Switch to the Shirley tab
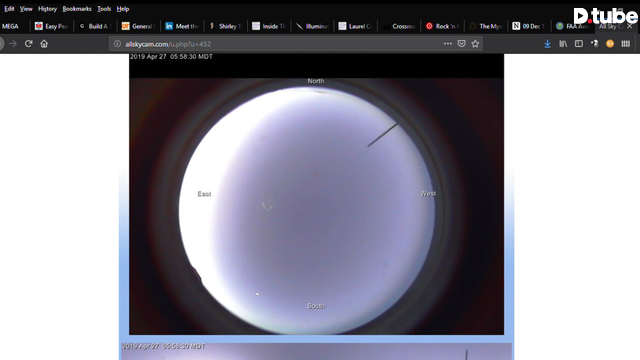 (226, 26)
